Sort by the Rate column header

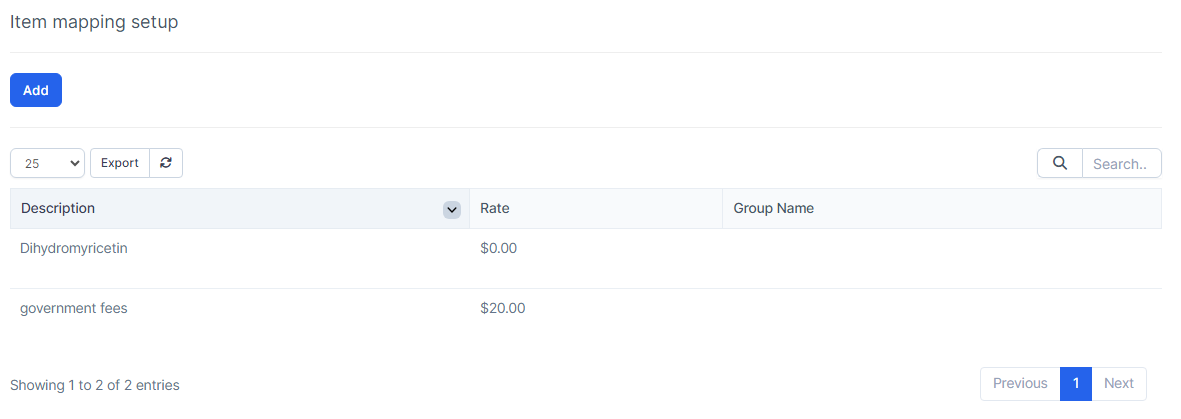click(x=495, y=208)
